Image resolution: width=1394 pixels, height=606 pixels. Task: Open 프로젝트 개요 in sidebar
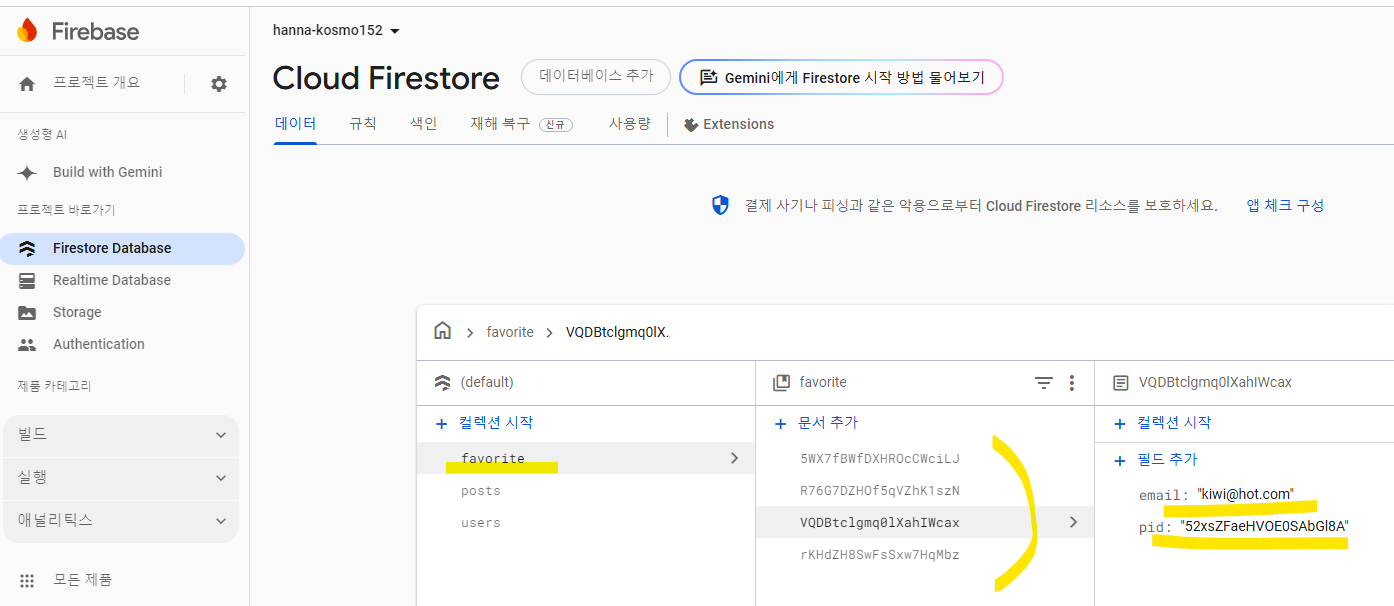(97, 83)
